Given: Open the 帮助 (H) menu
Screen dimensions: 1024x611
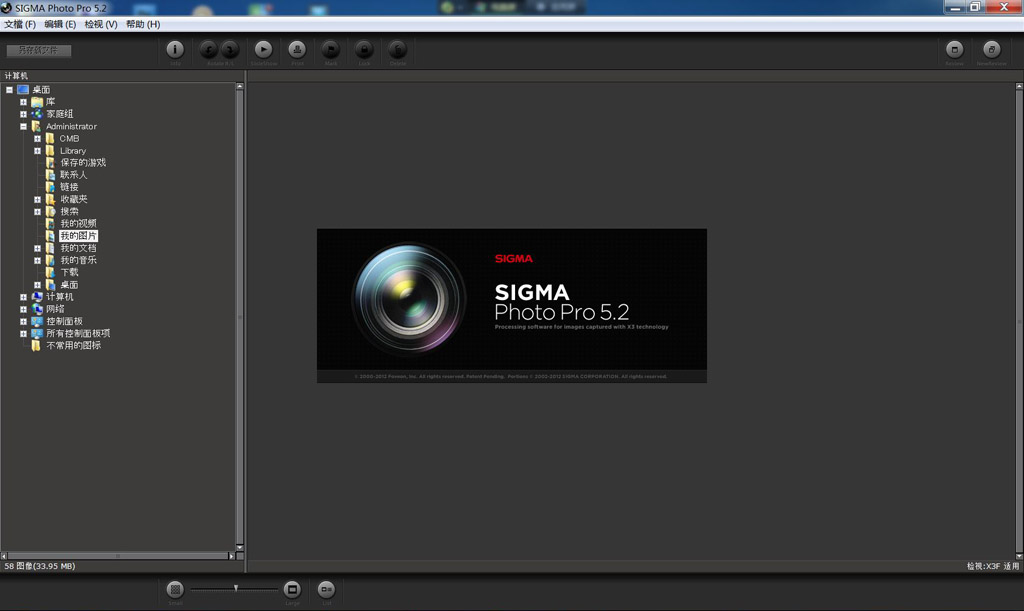Looking at the screenshot, I should coord(143,24).
